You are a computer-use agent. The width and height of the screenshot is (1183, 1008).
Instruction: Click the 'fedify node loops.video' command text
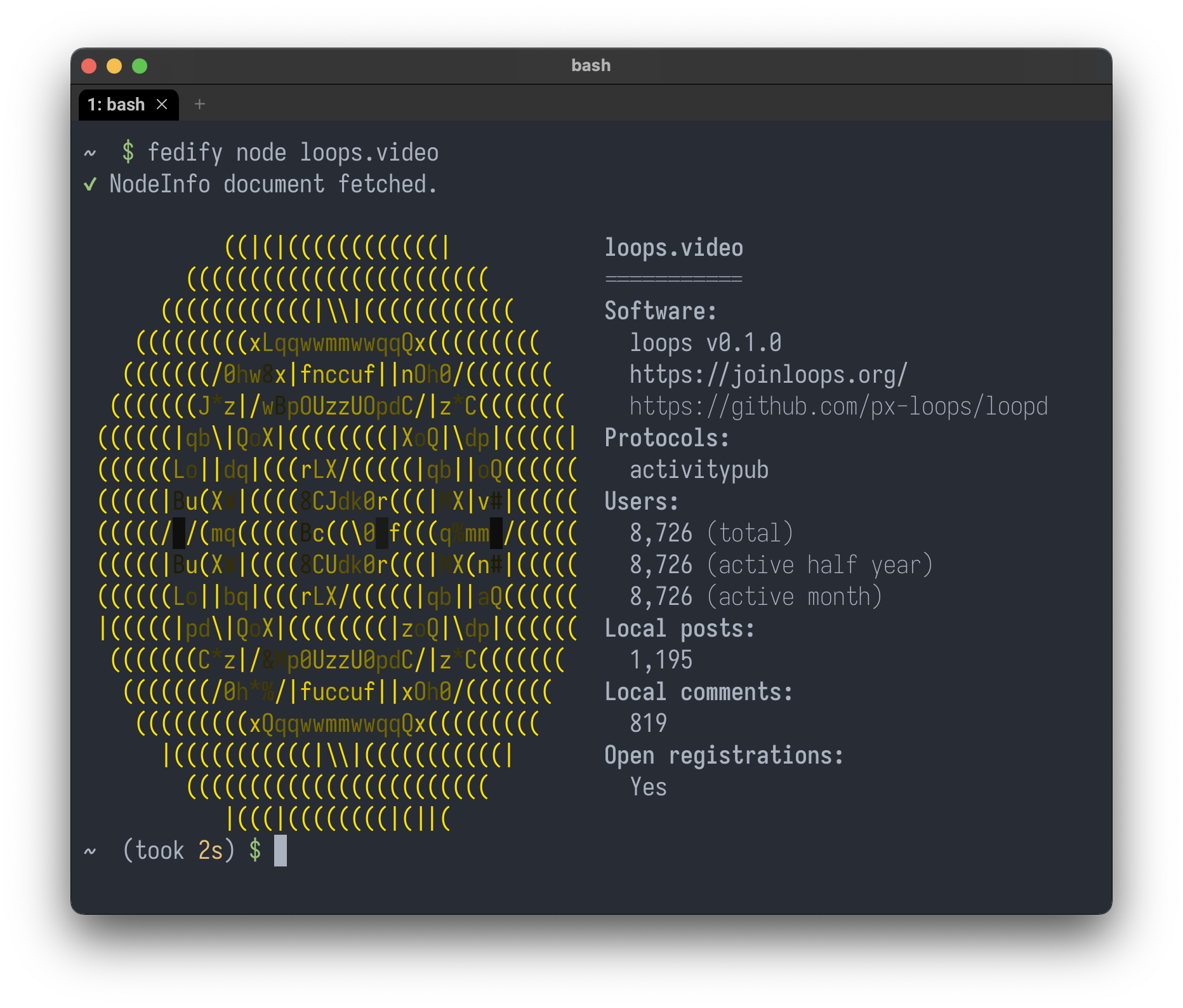(293, 153)
